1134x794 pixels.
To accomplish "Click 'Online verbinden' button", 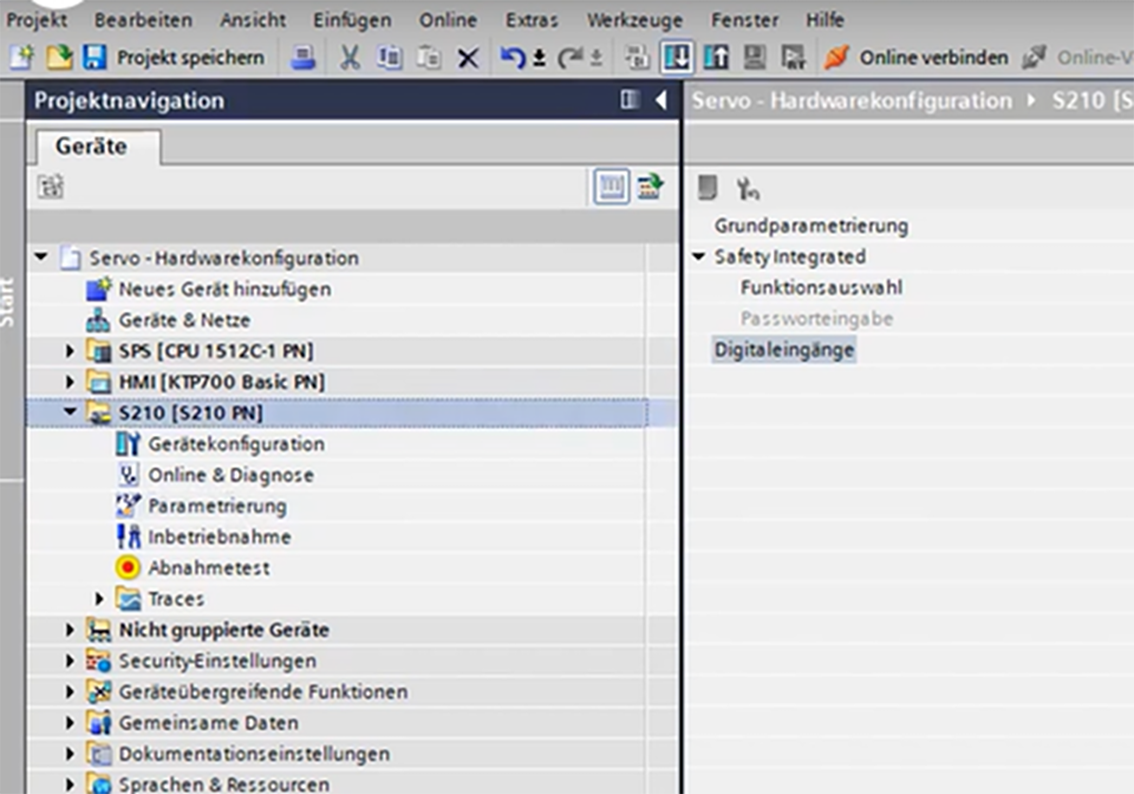I will point(916,57).
